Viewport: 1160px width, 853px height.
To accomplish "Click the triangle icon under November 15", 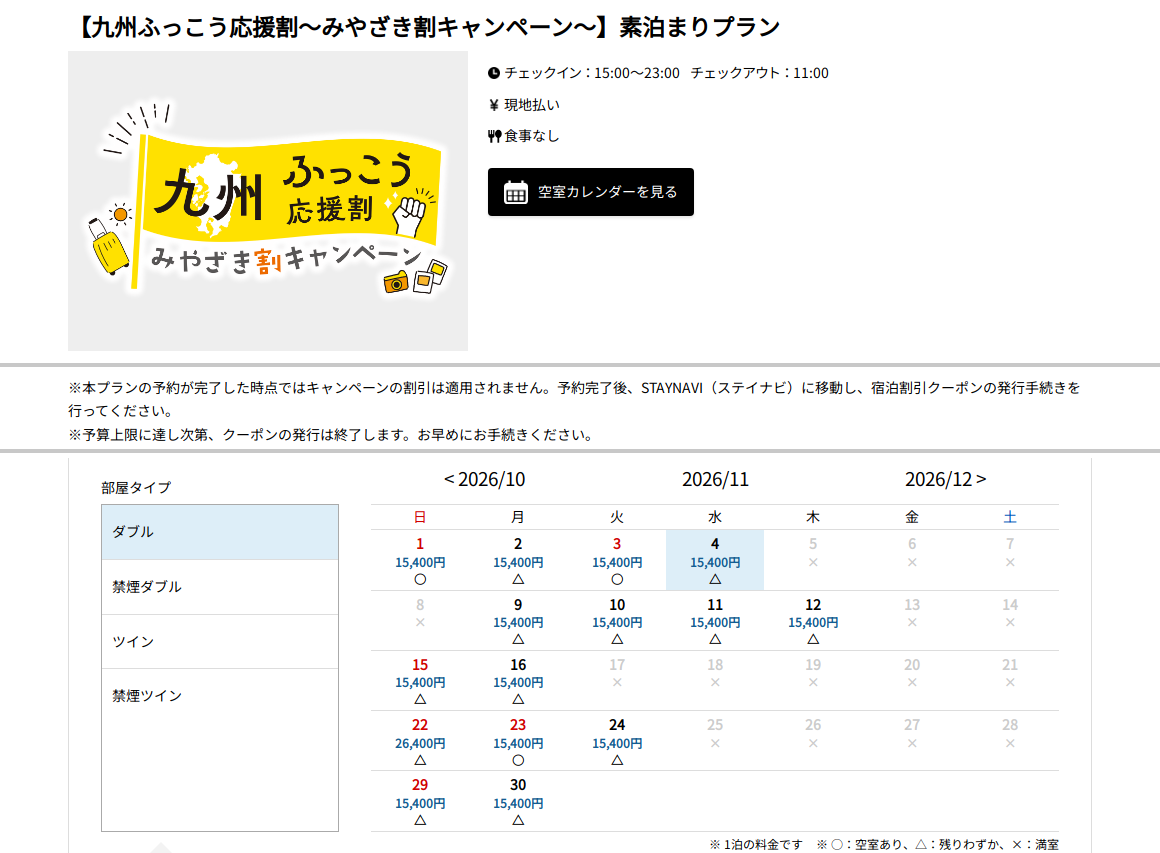I will click(420, 699).
